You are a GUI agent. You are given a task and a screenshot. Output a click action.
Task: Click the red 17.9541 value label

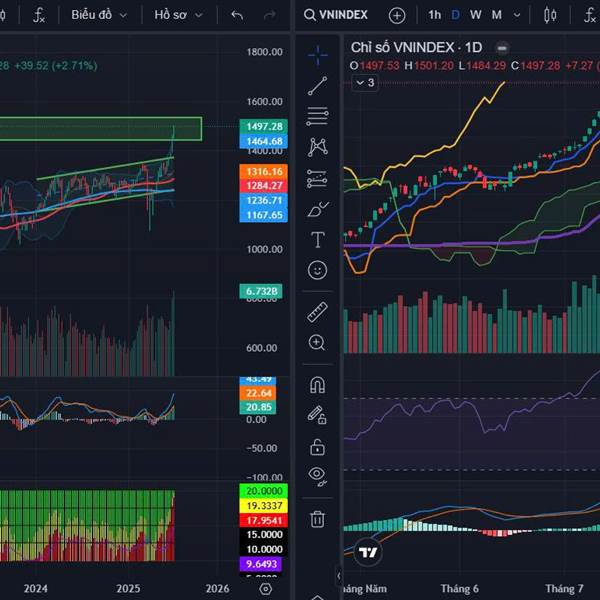pyautogui.click(x=264, y=520)
